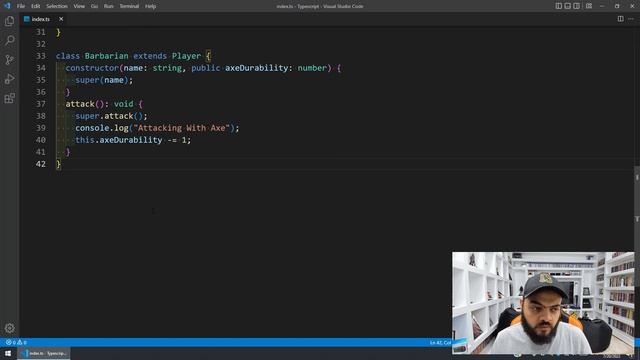Open errors and warnings in status bar
Image resolution: width=640 pixels, height=360 pixels.
point(16,342)
